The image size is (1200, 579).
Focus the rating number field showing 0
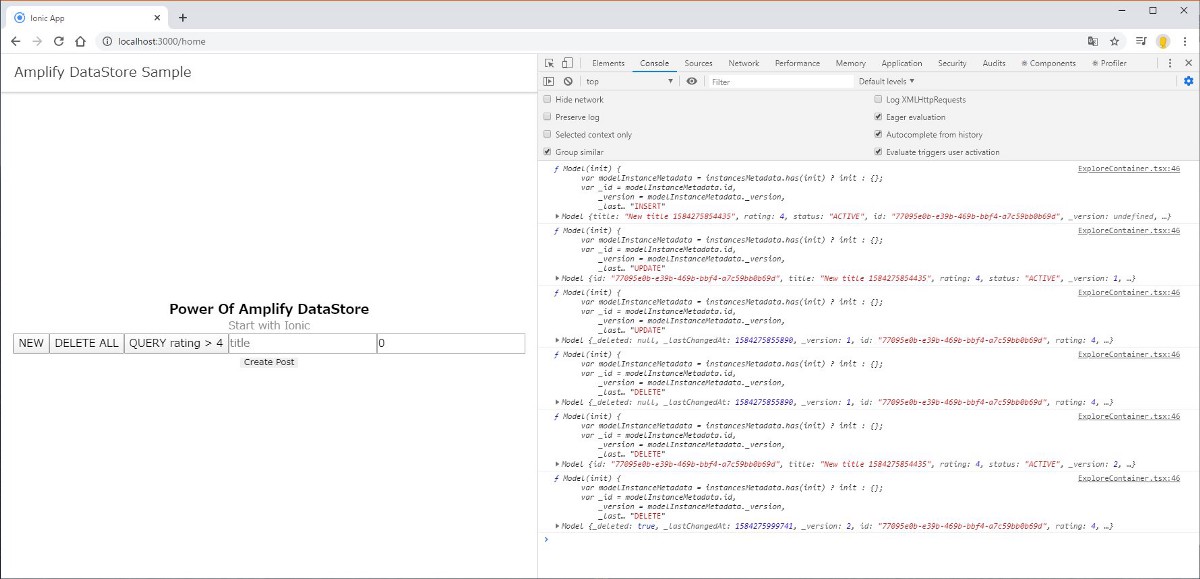[451, 343]
